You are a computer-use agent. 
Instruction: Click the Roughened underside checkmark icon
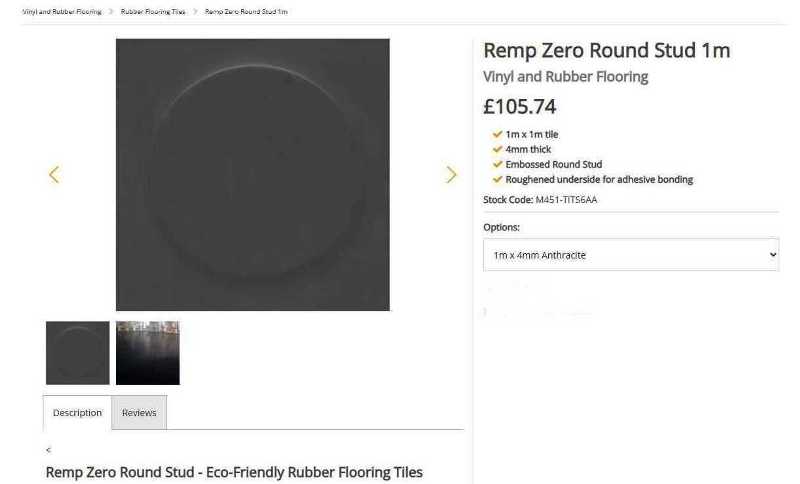(x=497, y=179)
